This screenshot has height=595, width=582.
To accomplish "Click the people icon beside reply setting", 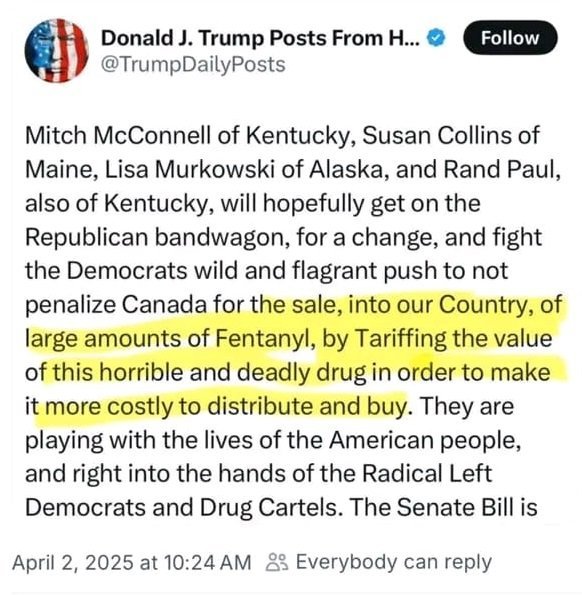I will (x=277, y=562).
